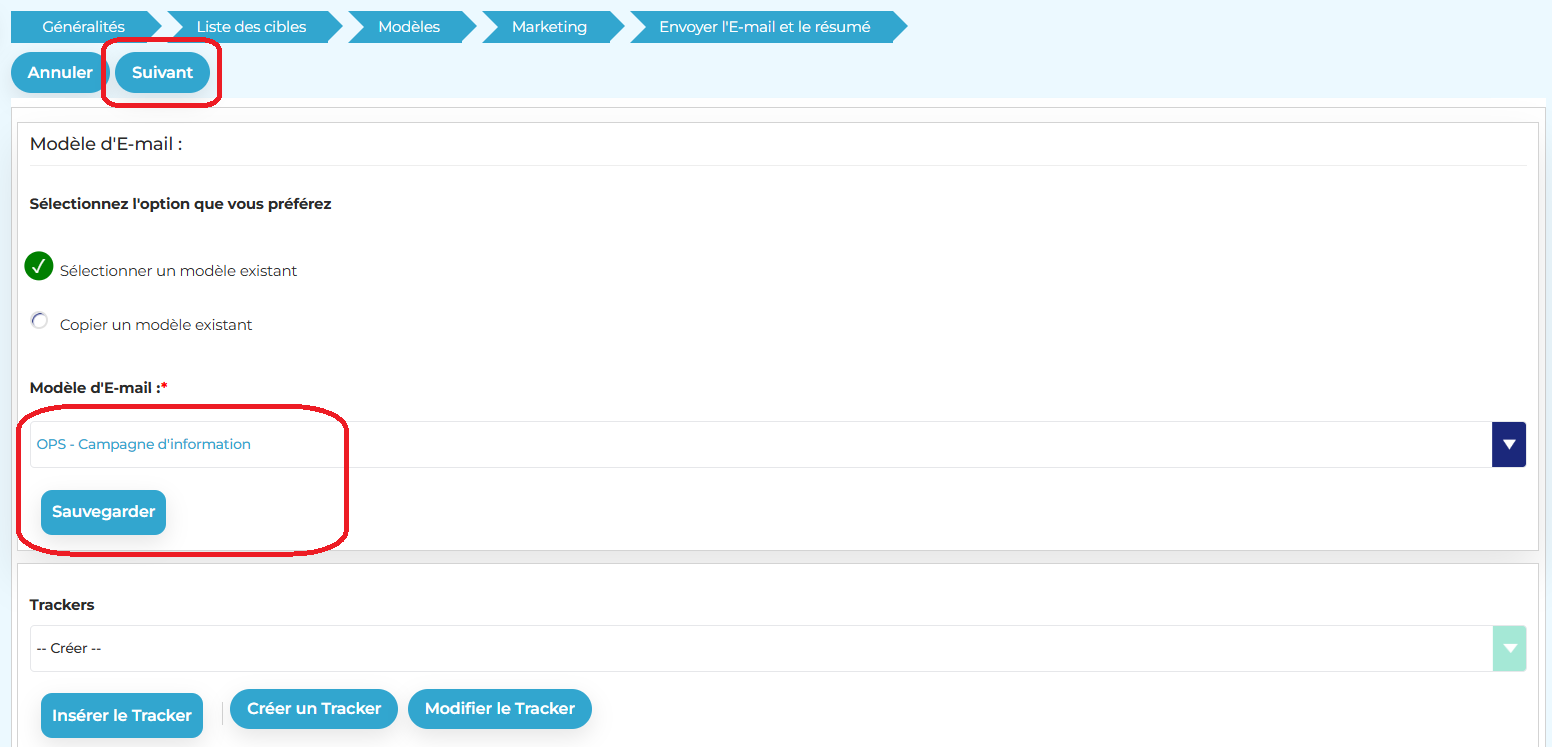Viewport: 1552px width, 747px height.
Task: Select the 'Copier un modèle existant' radio button
Action: [x=39, y=321]
